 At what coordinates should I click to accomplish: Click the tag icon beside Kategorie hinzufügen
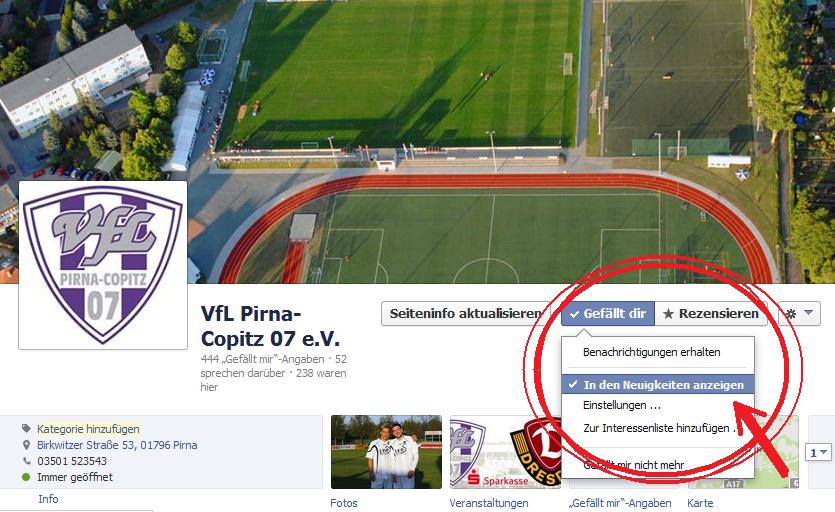click(26, 428)
